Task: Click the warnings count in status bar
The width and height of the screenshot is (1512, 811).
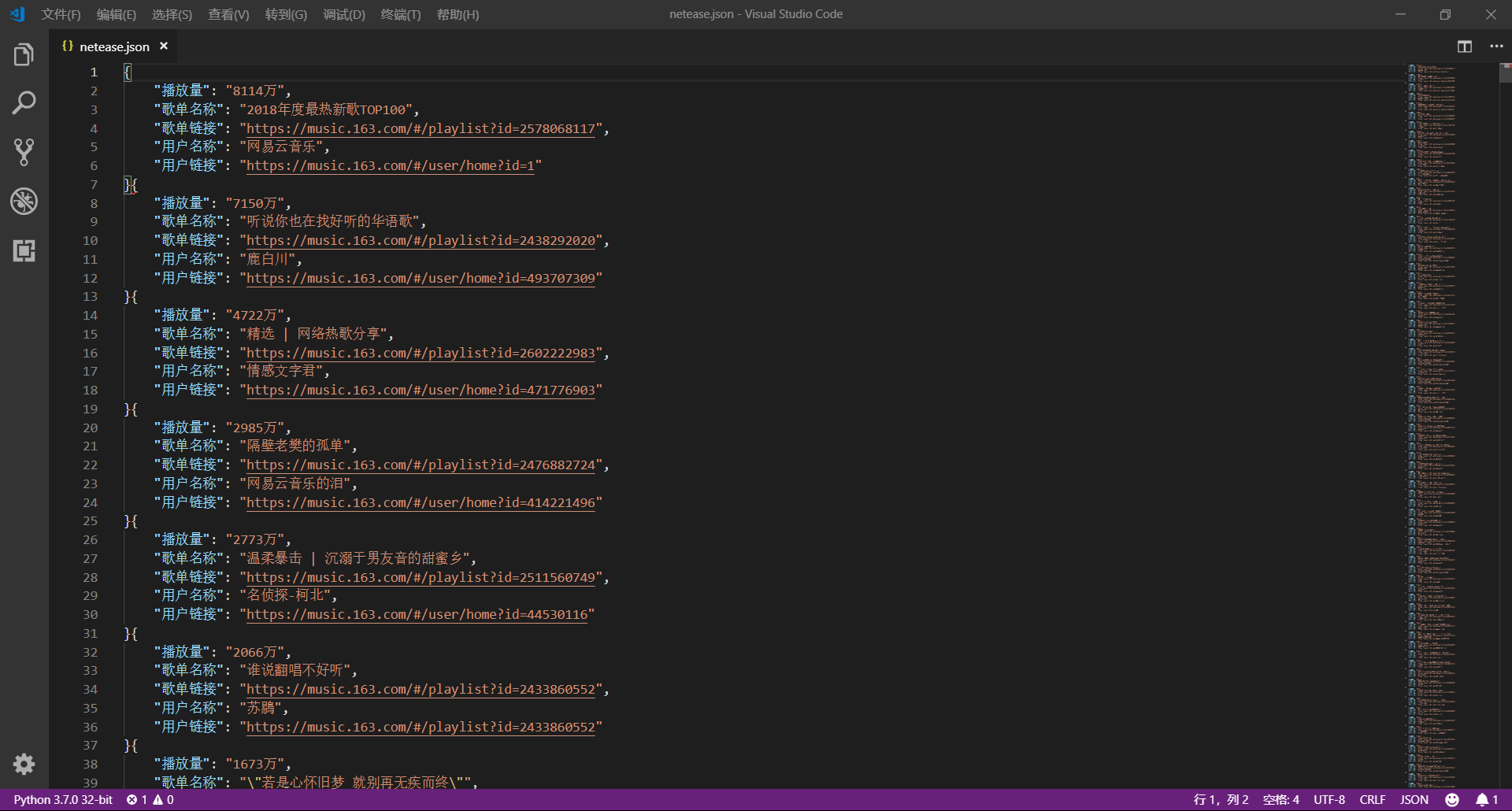Action: pyautogui.click(x=163, y=799)
